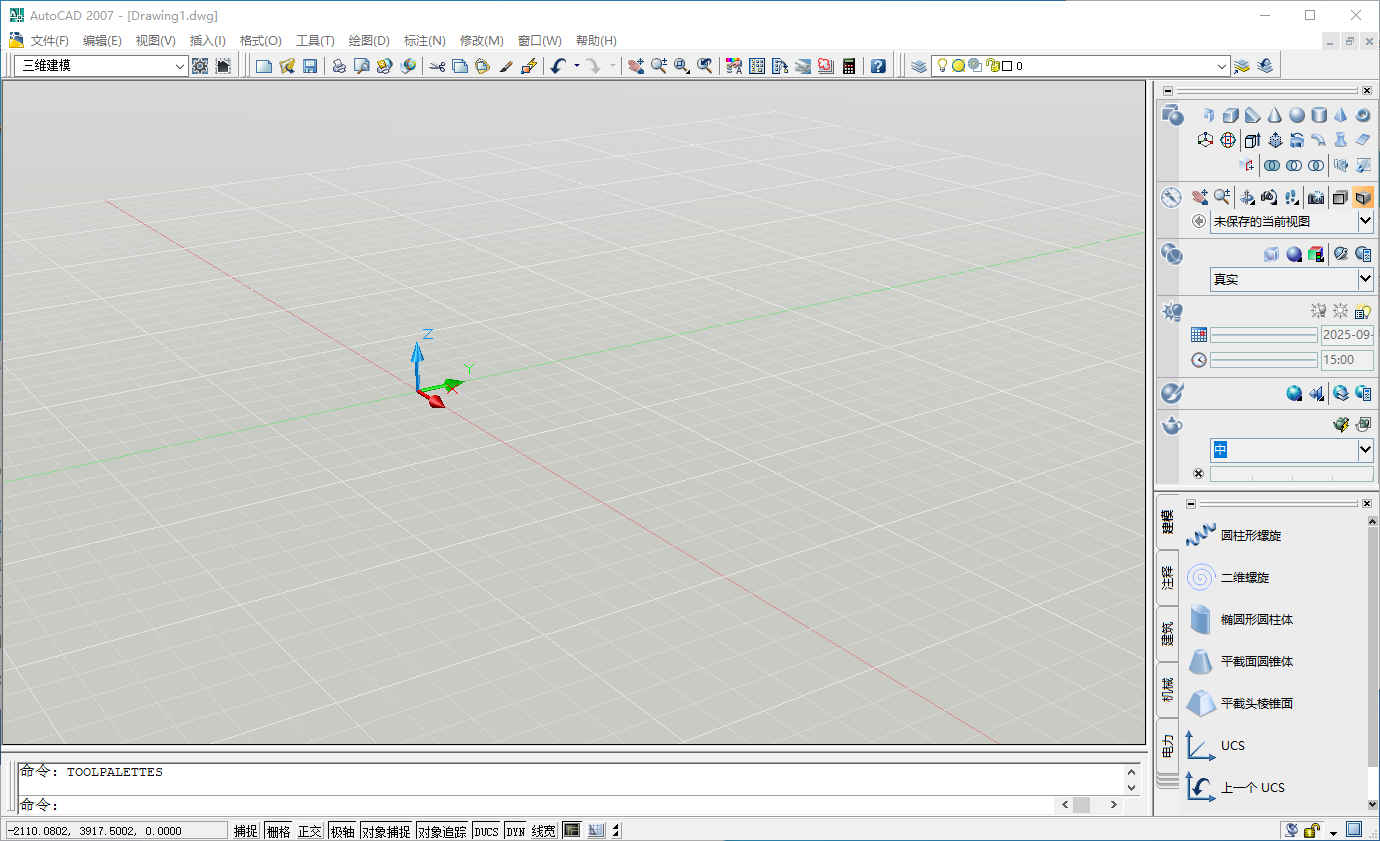The image size is (1380, 841).
Task: Click the Undo arrow icon
Action: pyautogui.click(x=558, y=66)
